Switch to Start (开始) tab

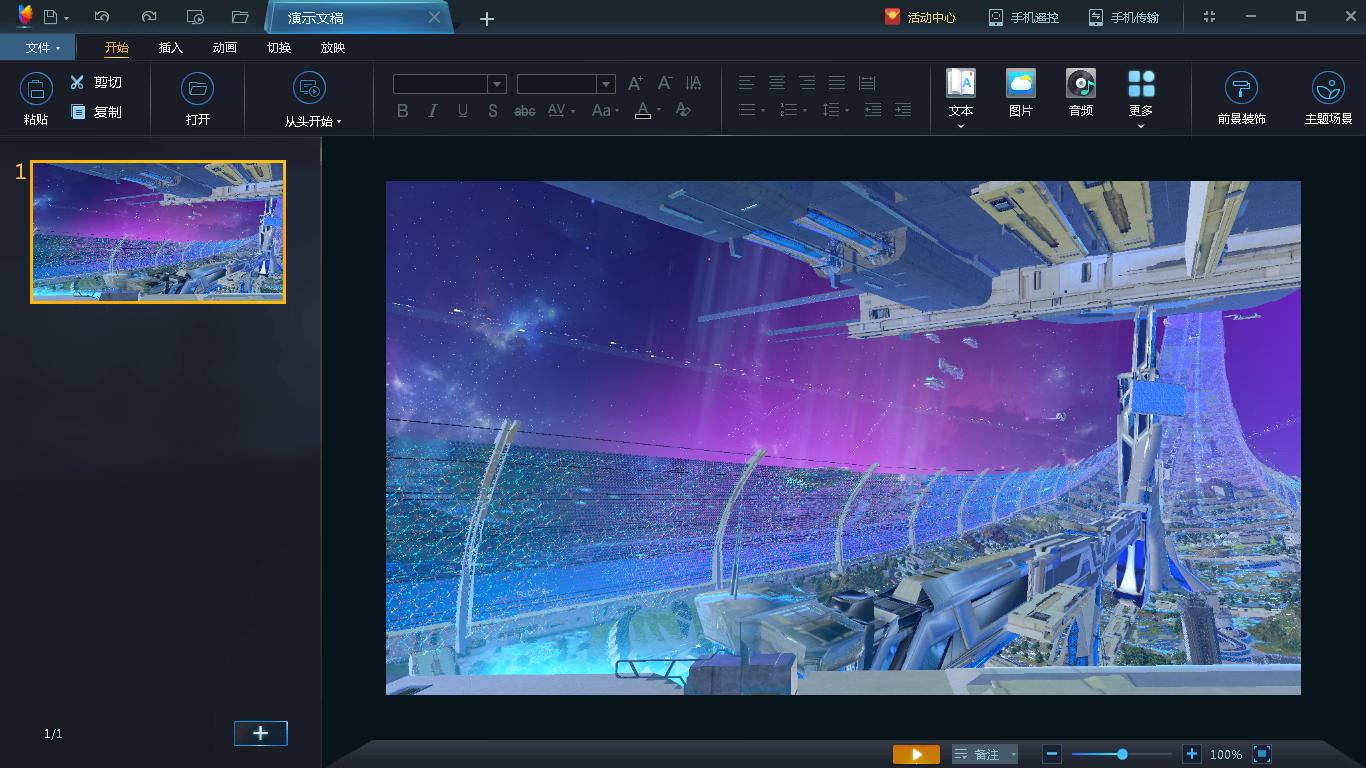pos(117,47)
